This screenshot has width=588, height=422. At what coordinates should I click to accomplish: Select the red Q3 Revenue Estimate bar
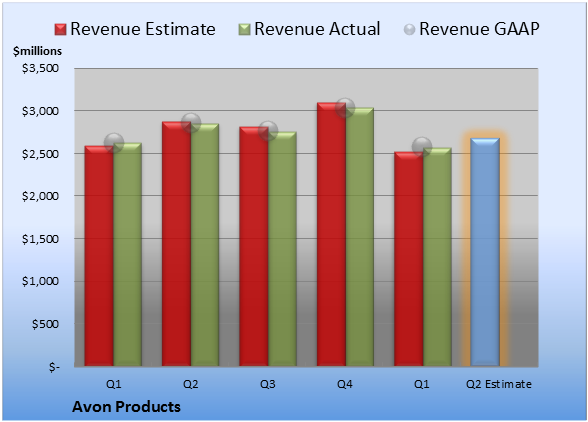[254, 246]
